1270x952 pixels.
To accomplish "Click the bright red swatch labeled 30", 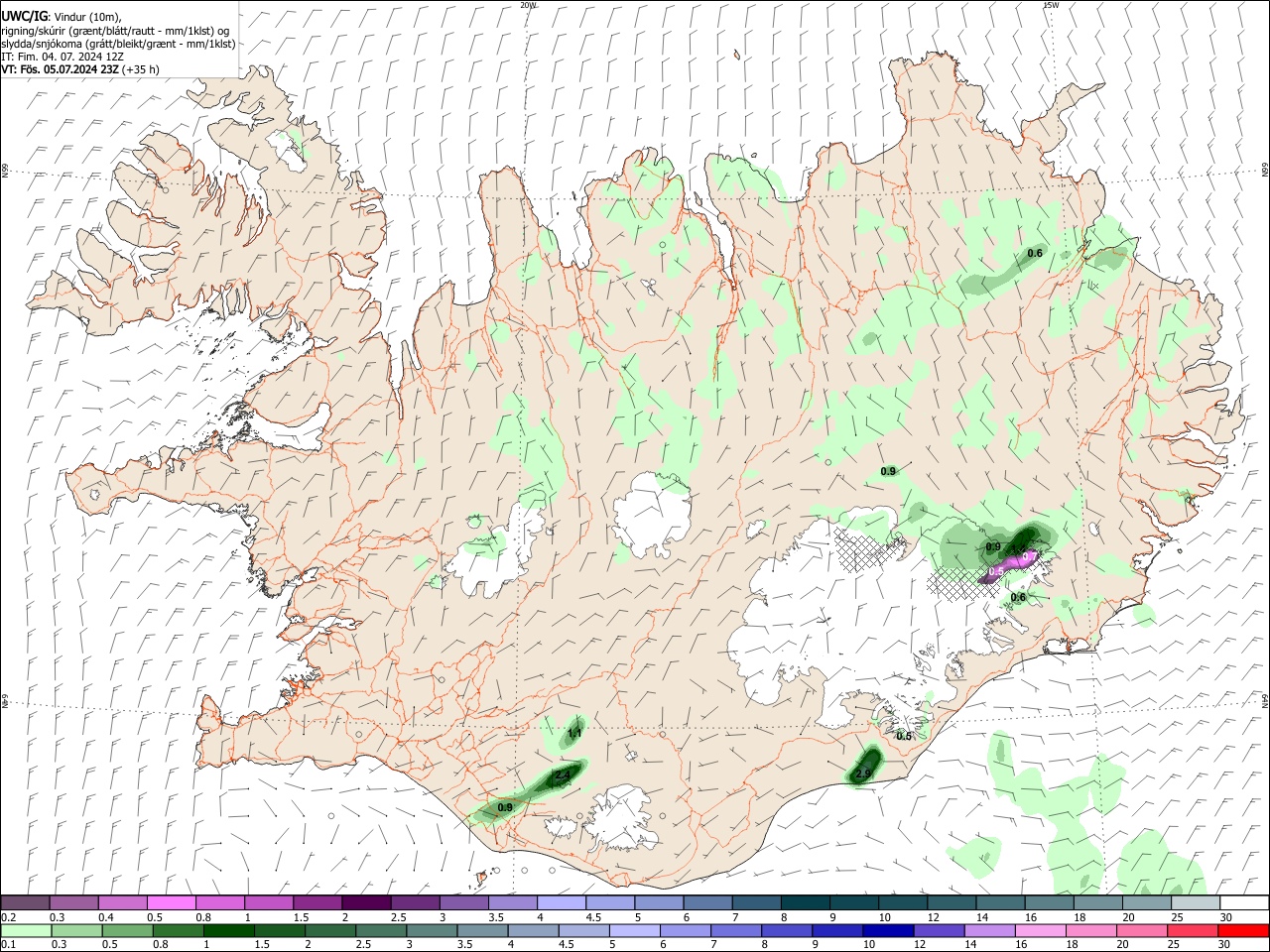I will tap(1243, 930).
